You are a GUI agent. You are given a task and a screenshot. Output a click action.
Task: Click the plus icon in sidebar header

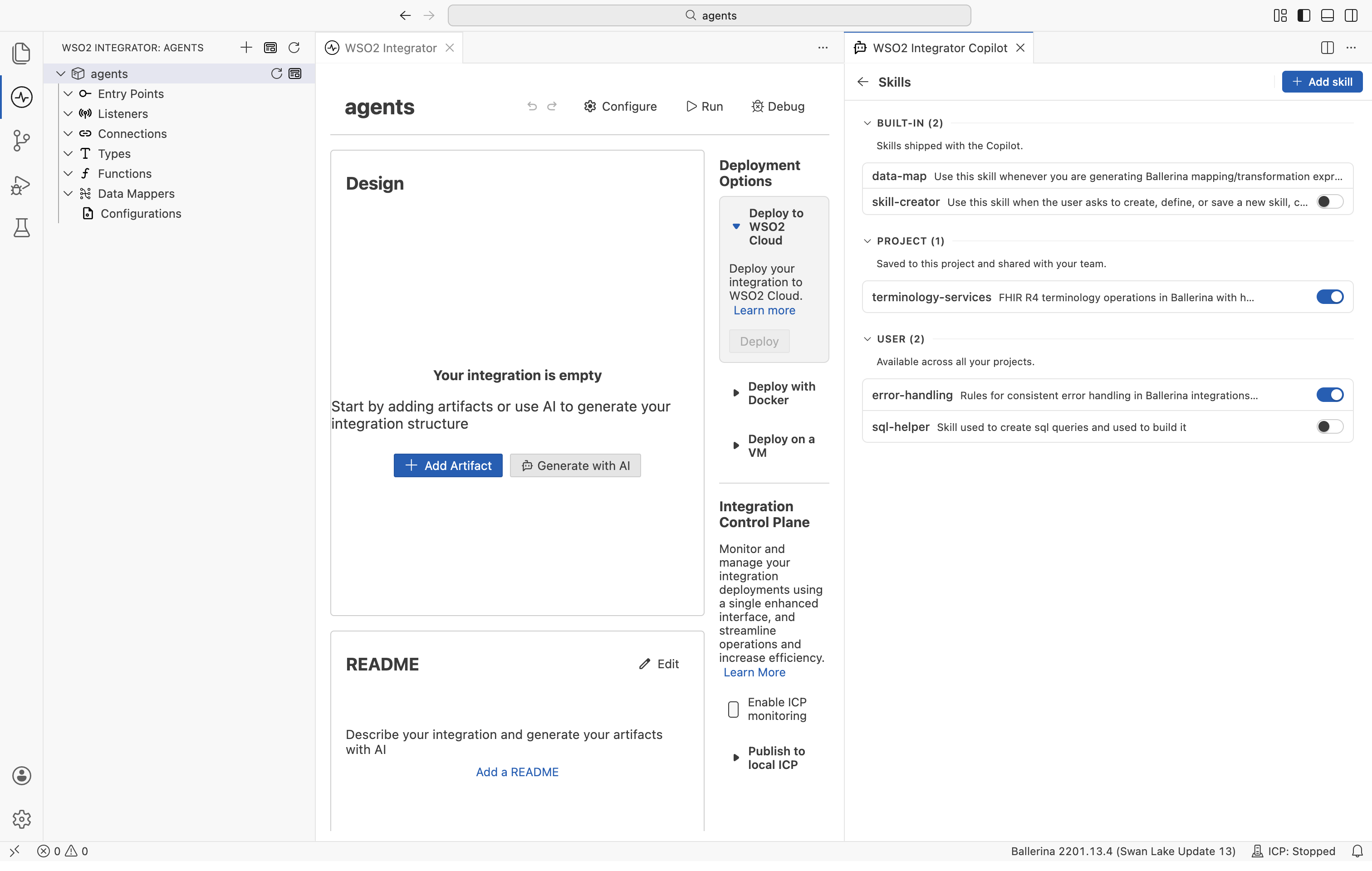pyautogui.click(x=246, y=47)
